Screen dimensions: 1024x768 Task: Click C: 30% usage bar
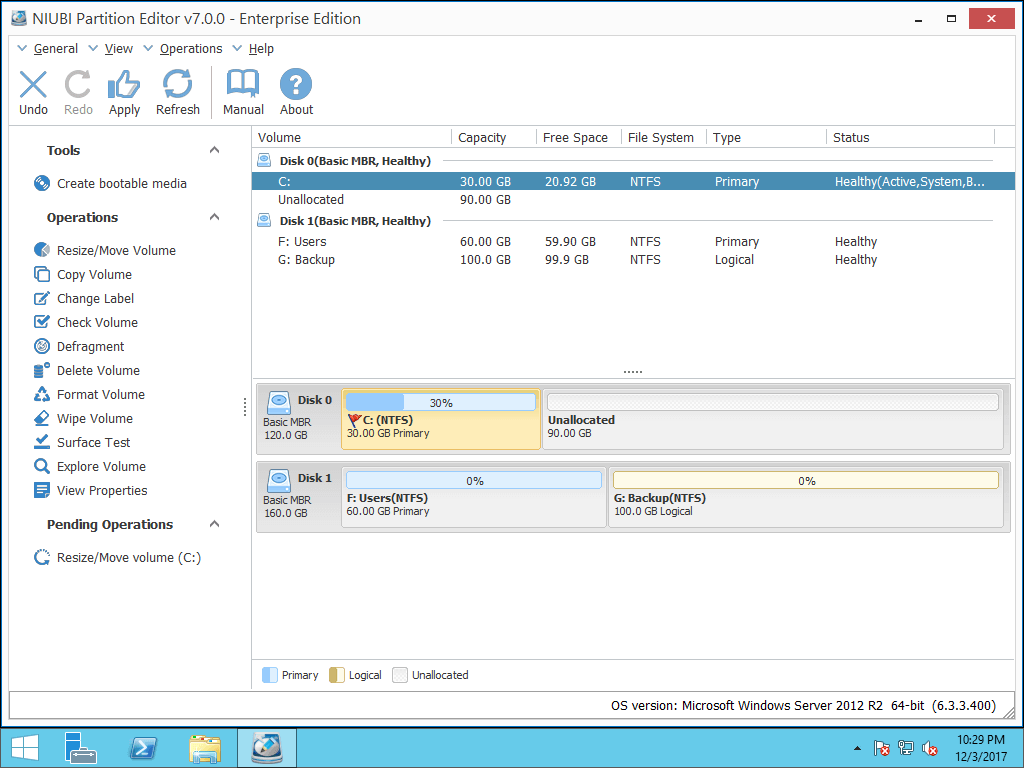click(441, 402)
